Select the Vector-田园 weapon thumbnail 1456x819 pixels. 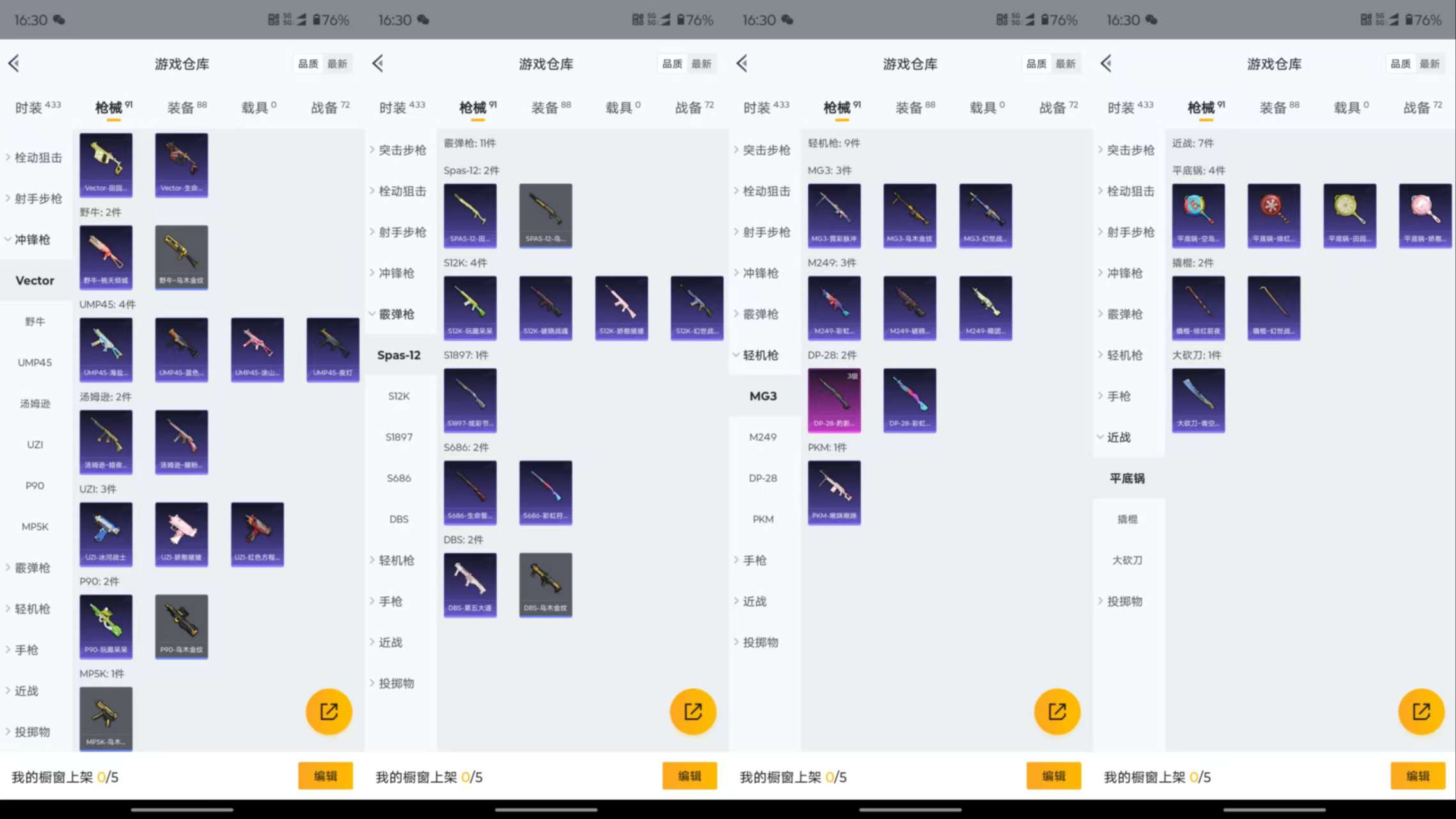pos(106,165)
